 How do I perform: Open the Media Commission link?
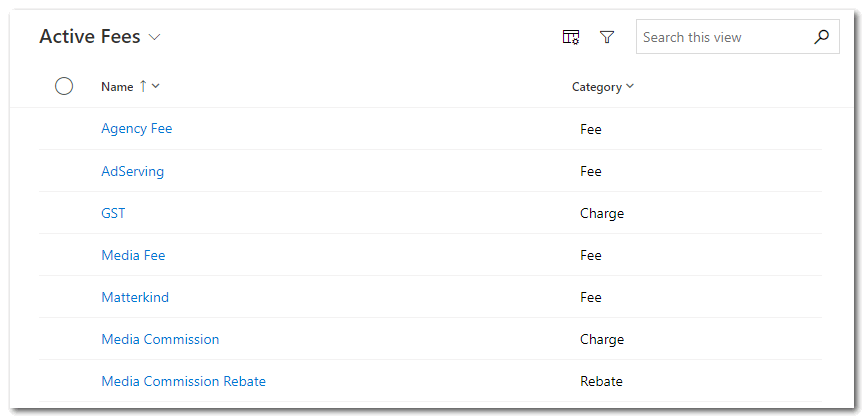[x=160, y=339]
